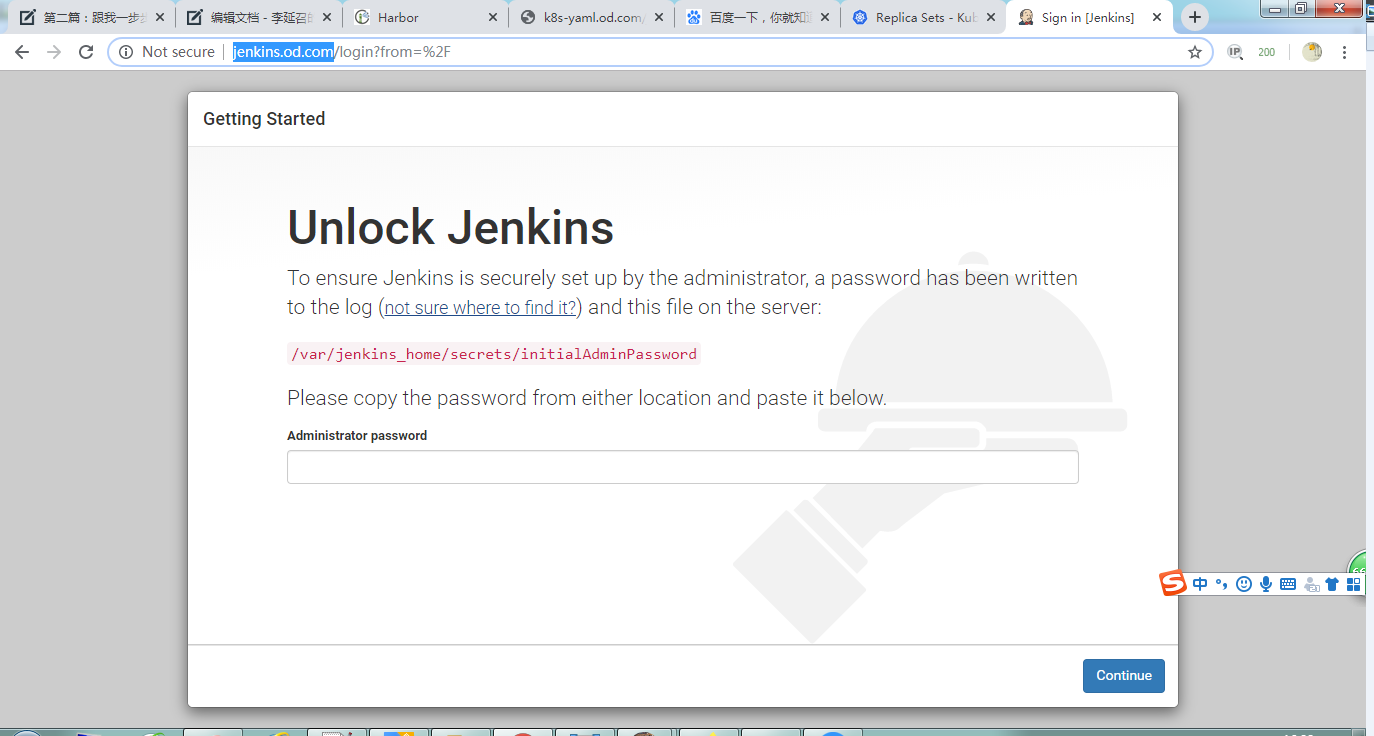Screen dimensions: 1374x736
Task: Open the 'not sure where to find it?' link
Action: point(480,308)
